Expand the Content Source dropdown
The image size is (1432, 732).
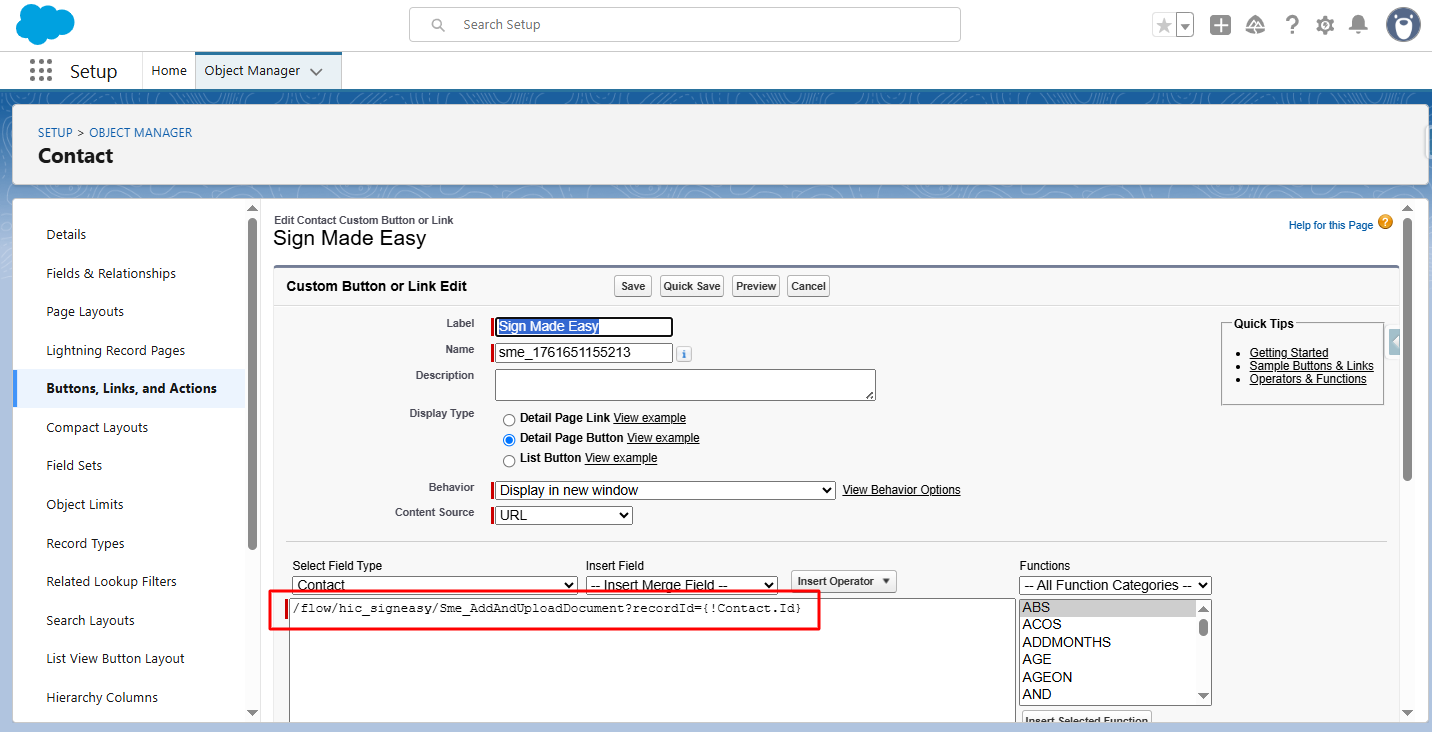click(x=564, y=515)
